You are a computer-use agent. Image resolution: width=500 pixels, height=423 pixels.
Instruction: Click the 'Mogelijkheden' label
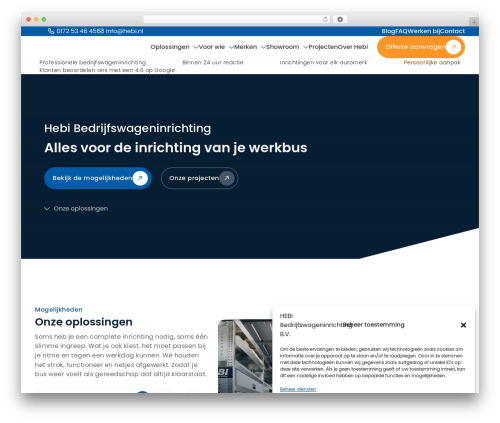tap(59, 310)
